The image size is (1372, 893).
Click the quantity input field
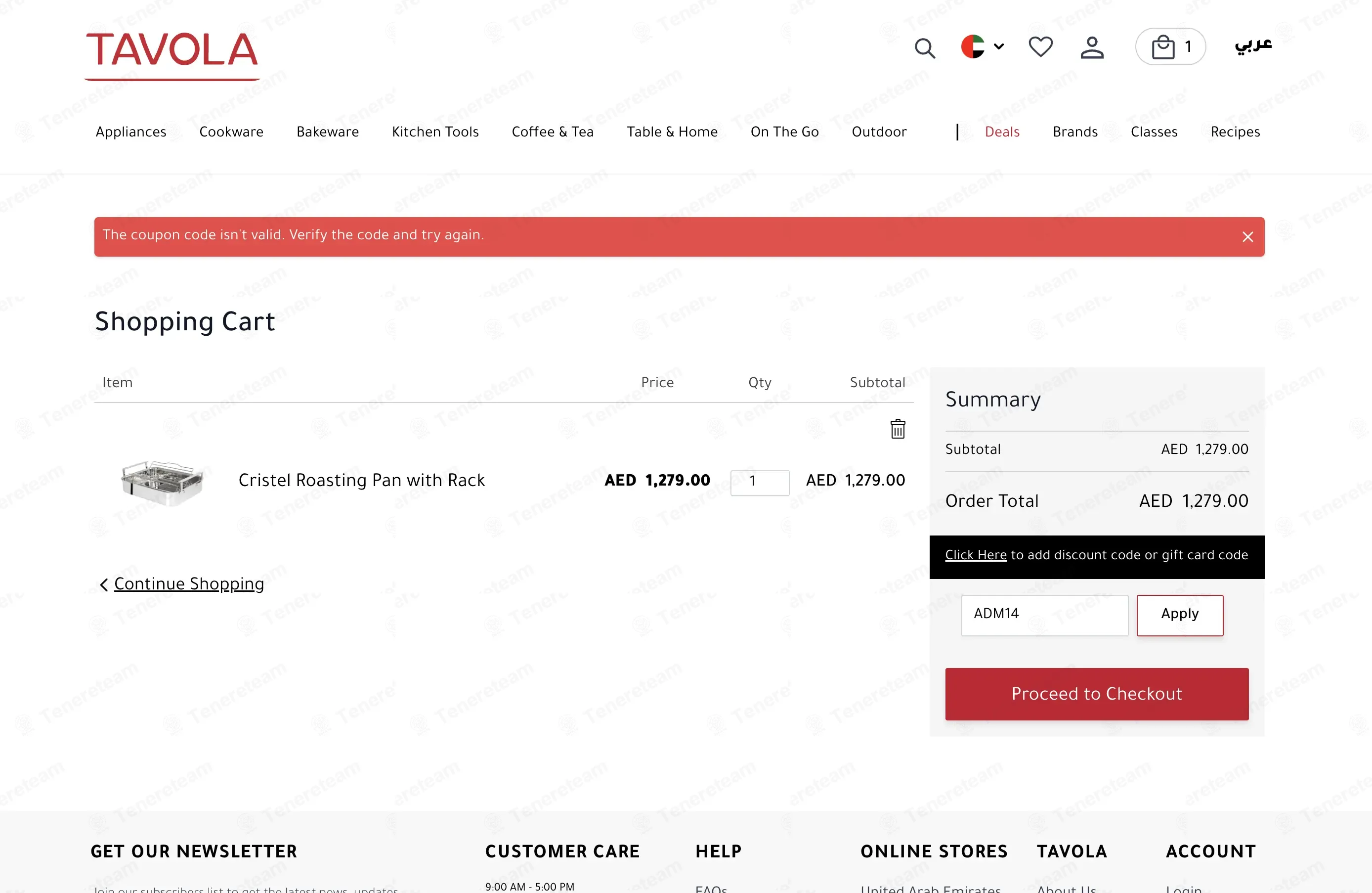[x=760, y=482]
